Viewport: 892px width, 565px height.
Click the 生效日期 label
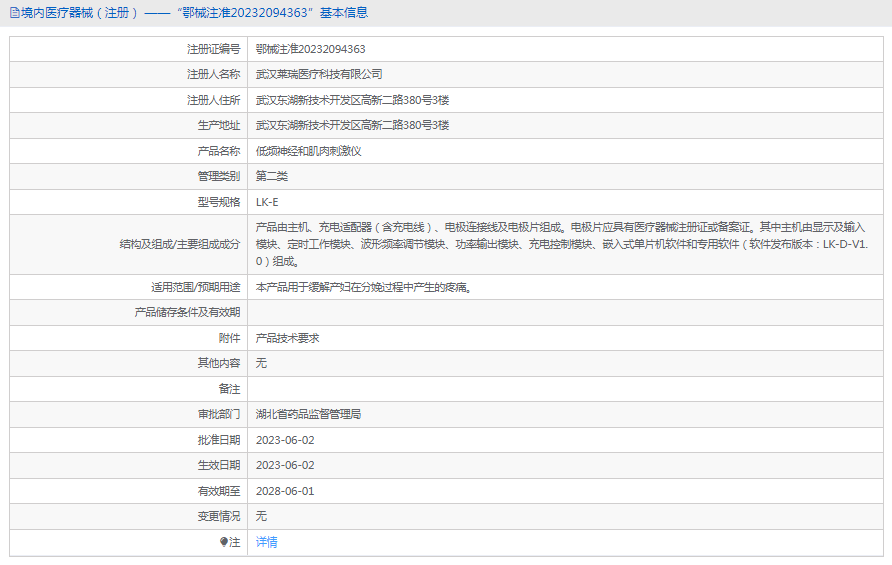click(x=219, y=465)
